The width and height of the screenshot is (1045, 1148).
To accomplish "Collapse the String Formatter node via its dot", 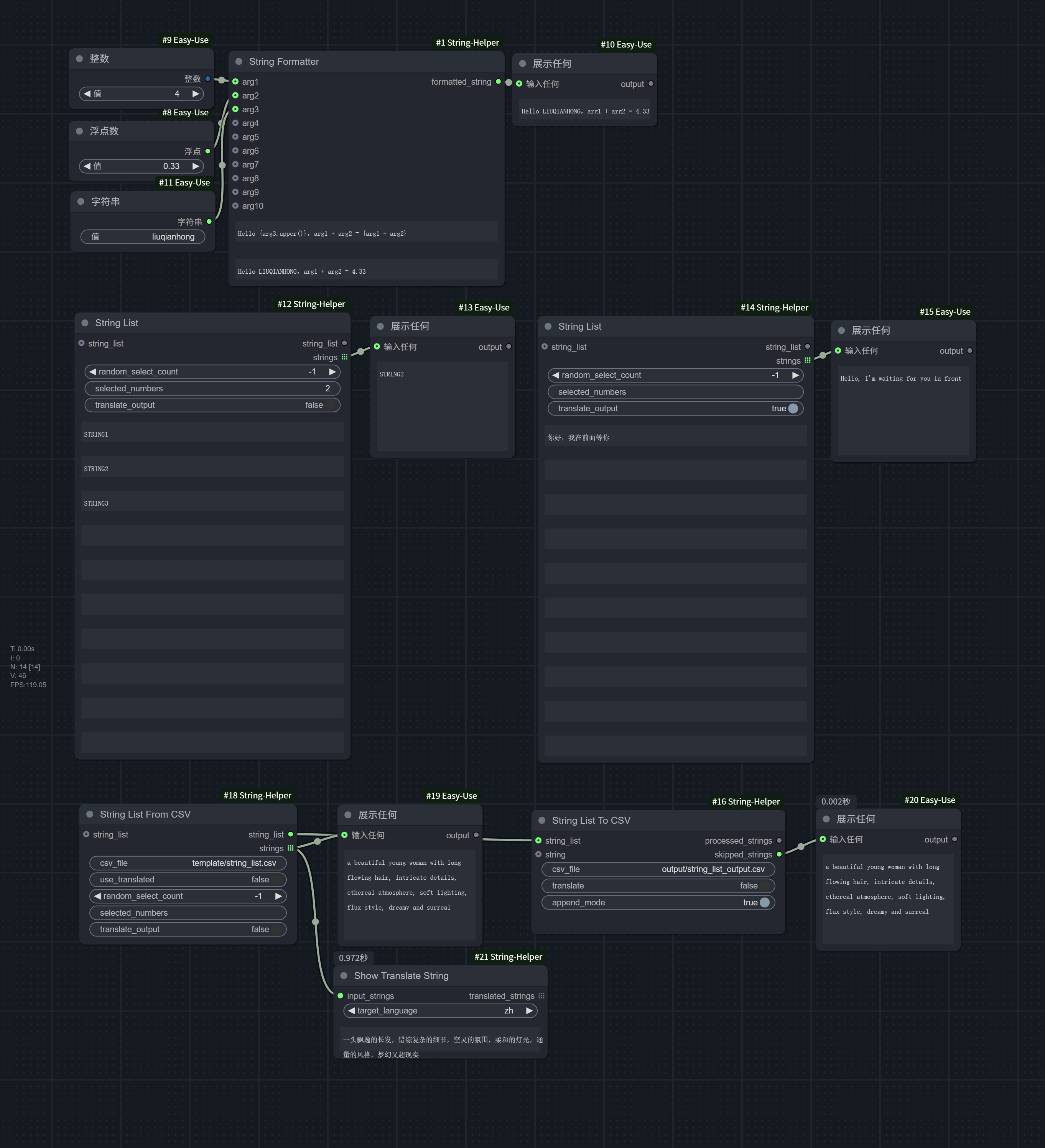I will (239, 61).
